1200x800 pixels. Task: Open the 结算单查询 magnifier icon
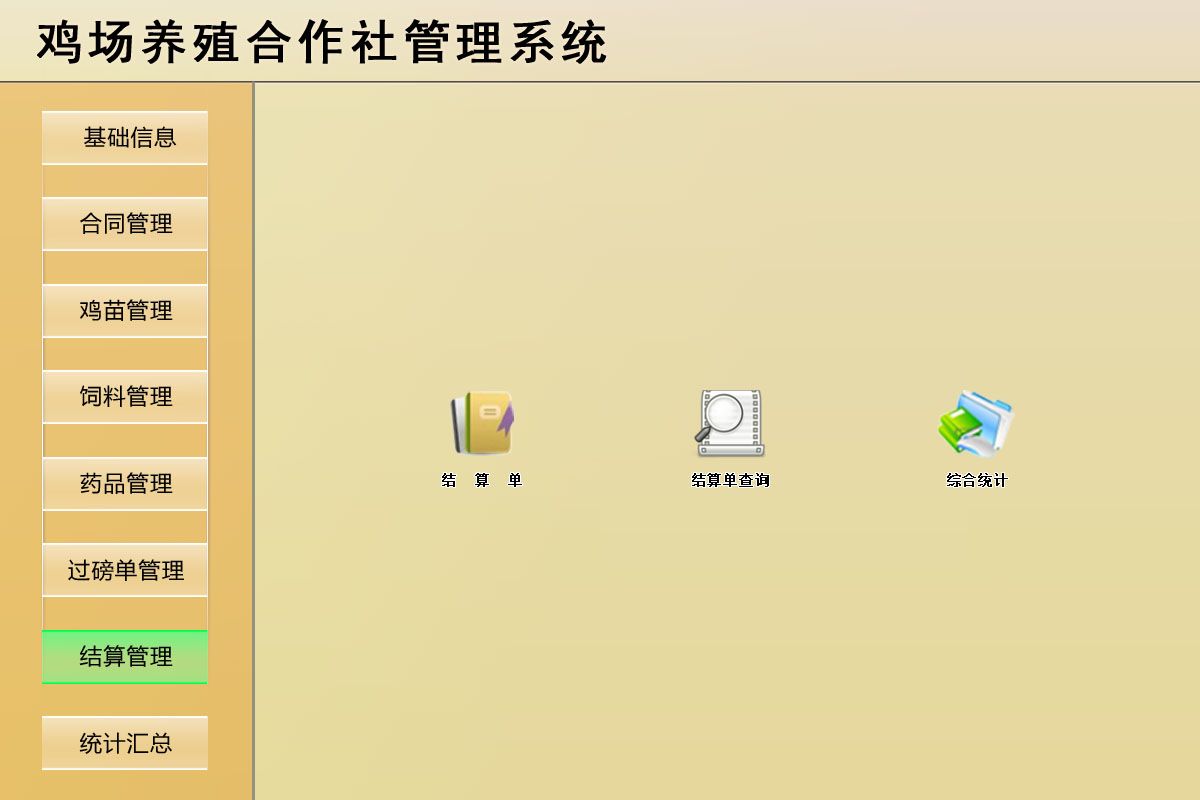pyautogui.click(x=731, y=423)
